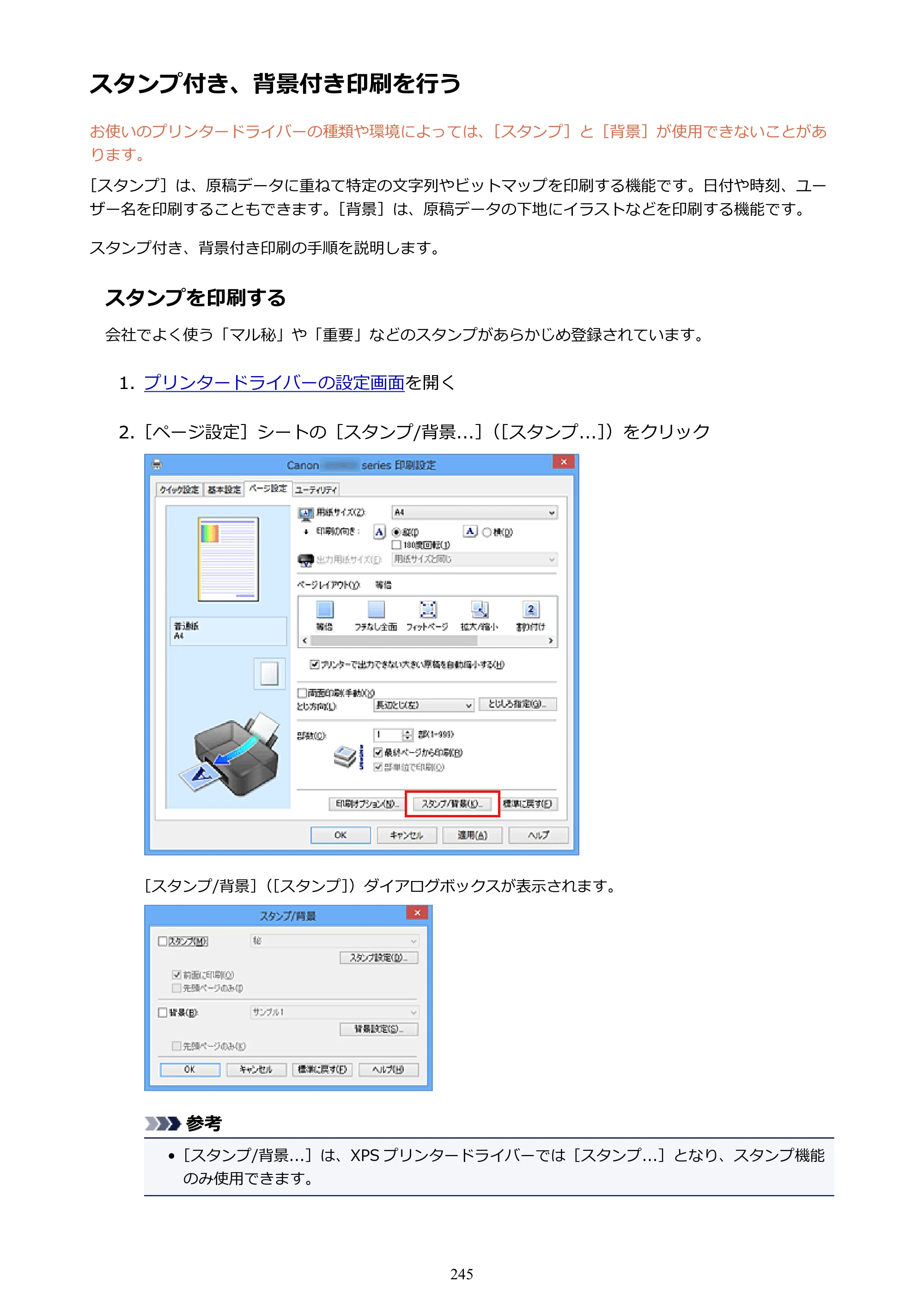Viewport: 924px width, 1307px height.
Task: Select the 縦 (portrait) radio button
Action: click(x=396, y=532)
